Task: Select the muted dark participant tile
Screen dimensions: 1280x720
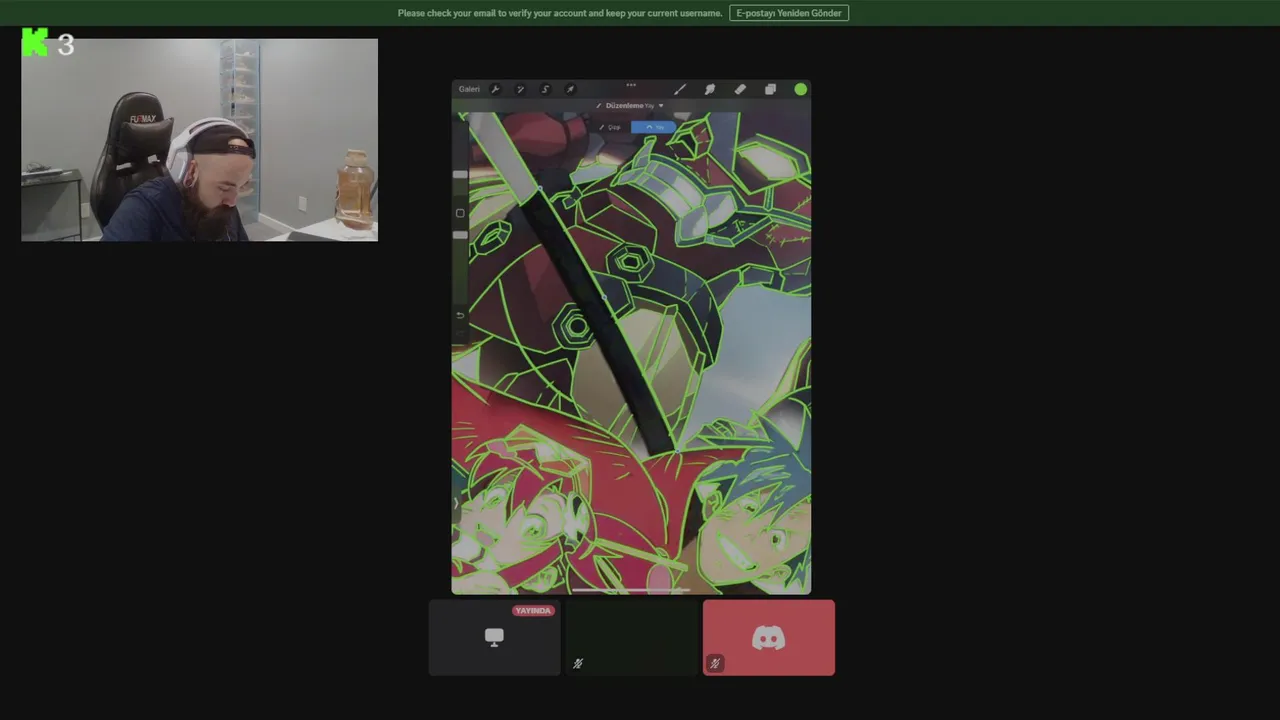Action: click(x=631, y=638)
